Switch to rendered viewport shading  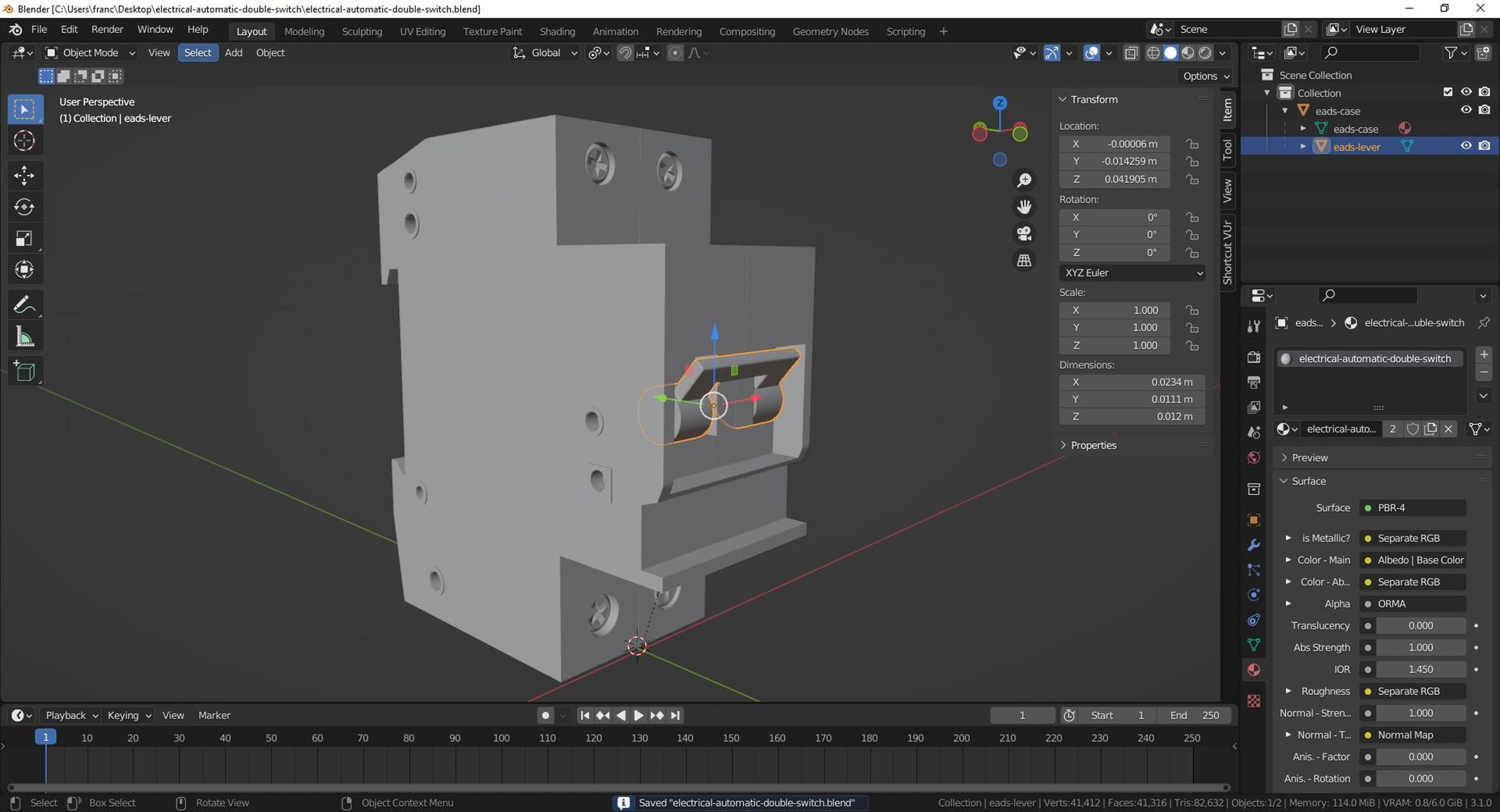(1205, 53)
